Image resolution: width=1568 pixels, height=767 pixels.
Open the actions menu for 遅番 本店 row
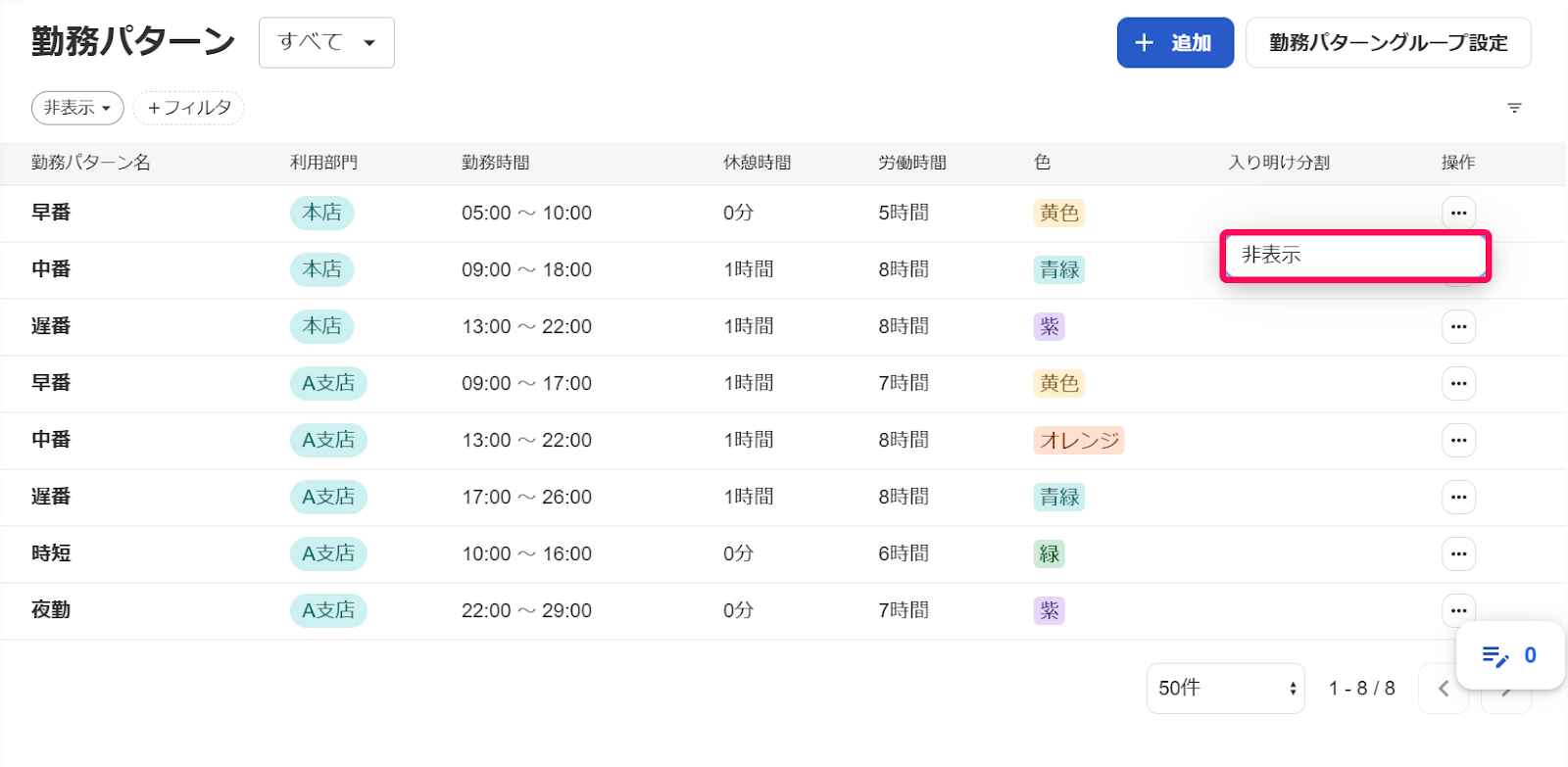coord(1458,326)
